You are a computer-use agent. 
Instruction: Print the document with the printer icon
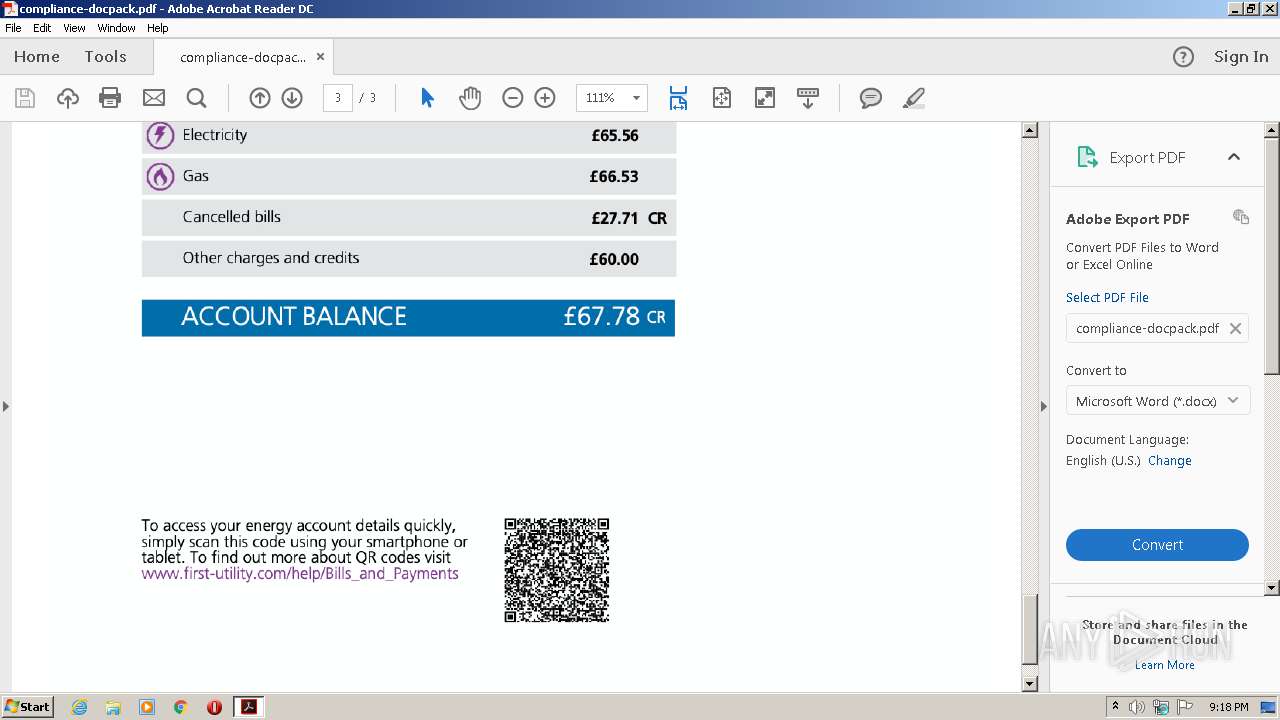tap(110, 98)
